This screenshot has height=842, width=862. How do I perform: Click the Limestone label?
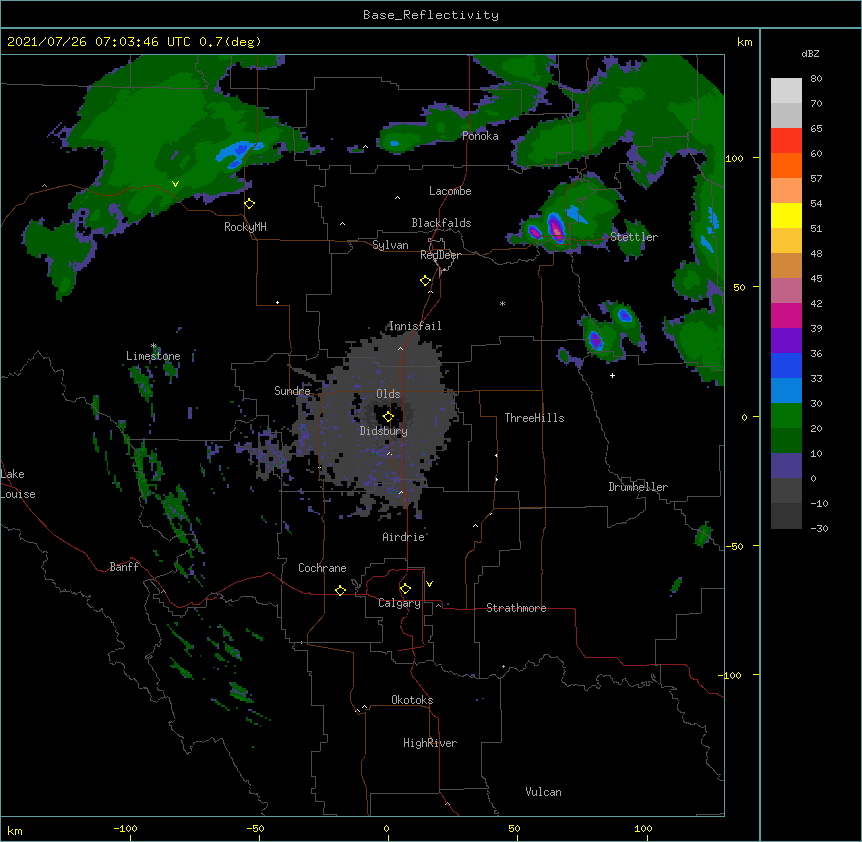(x=153, y=356)
